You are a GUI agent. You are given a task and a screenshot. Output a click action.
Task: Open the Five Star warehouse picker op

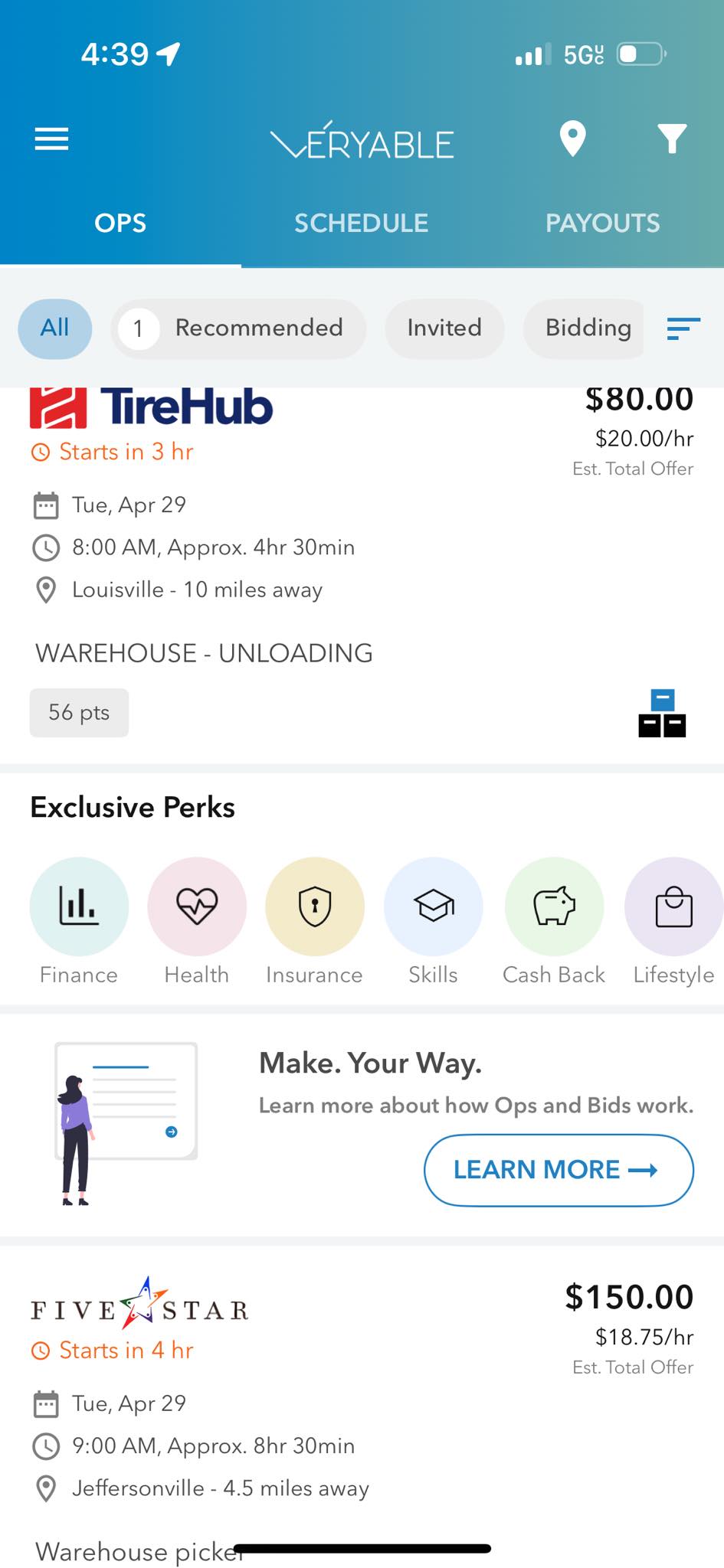[x=362, y=1409]
